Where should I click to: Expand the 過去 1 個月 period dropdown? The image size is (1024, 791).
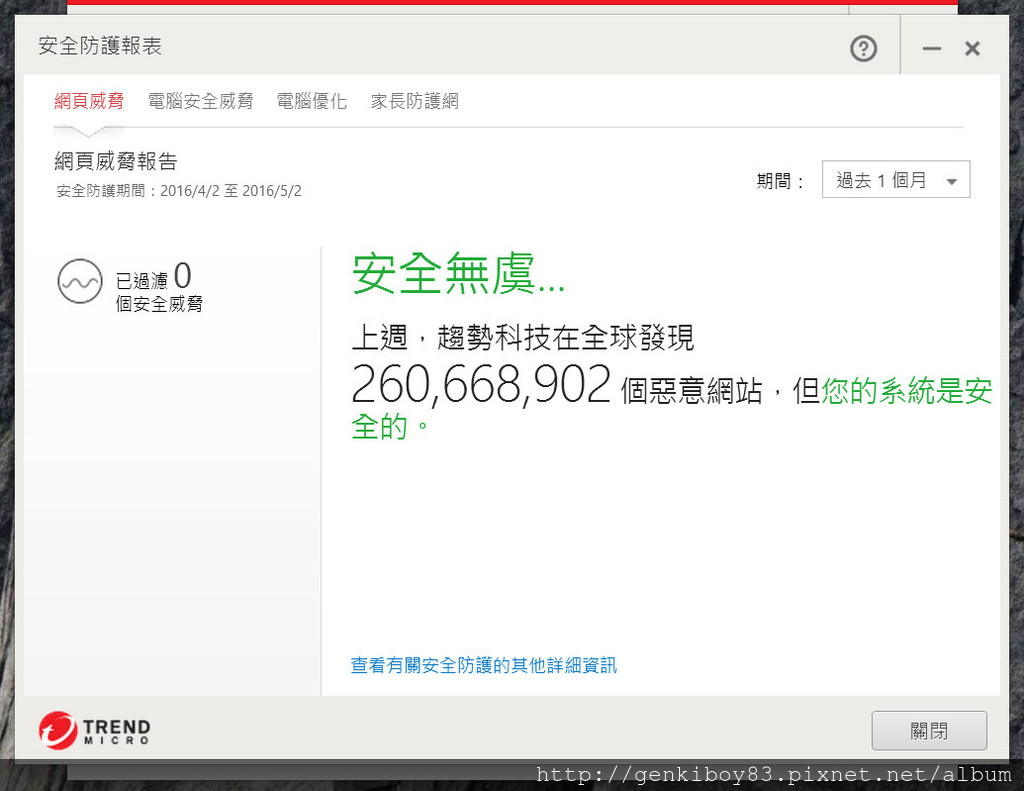895,180
